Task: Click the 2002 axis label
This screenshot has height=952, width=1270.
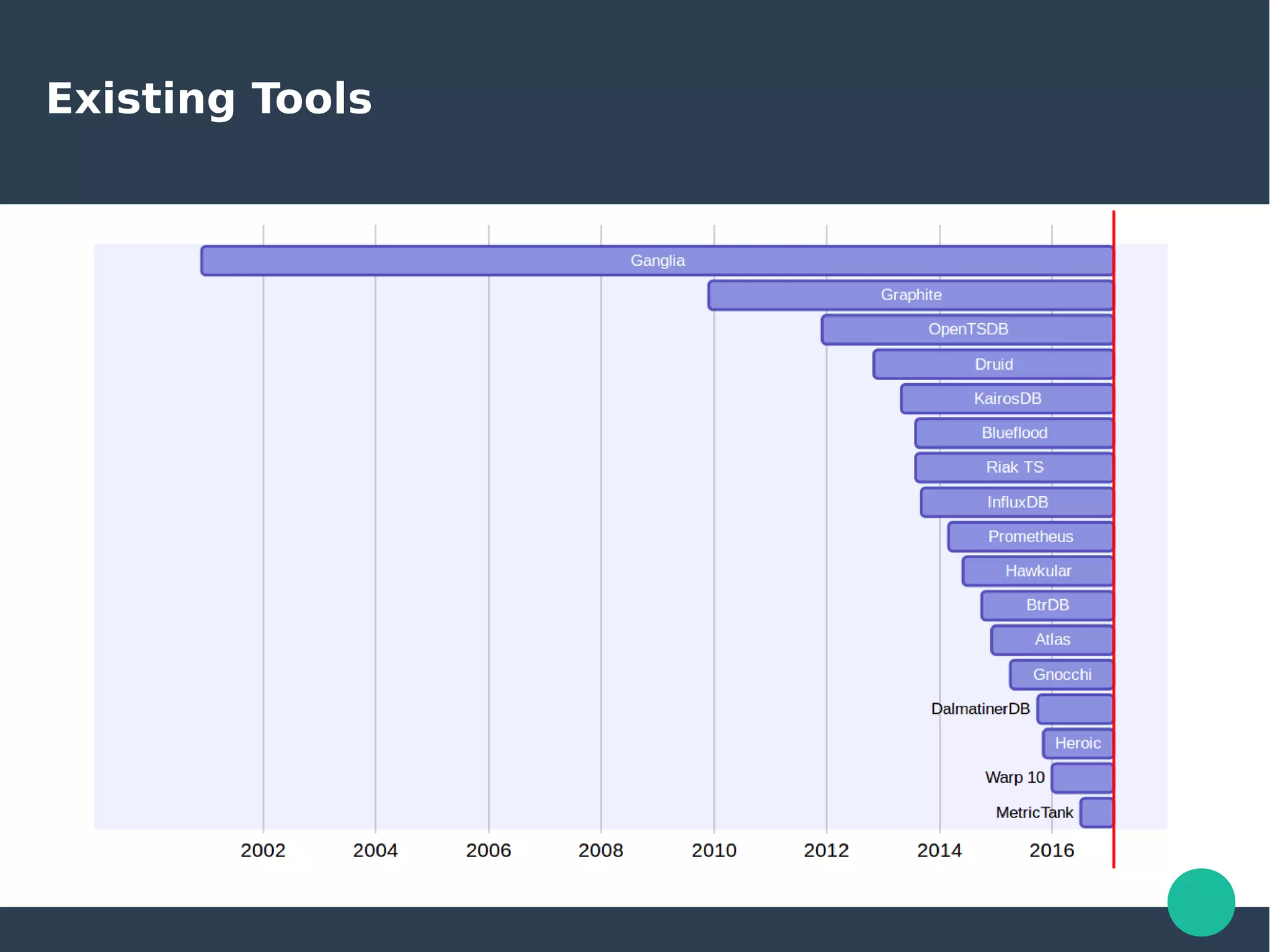Action: point(263,850)
